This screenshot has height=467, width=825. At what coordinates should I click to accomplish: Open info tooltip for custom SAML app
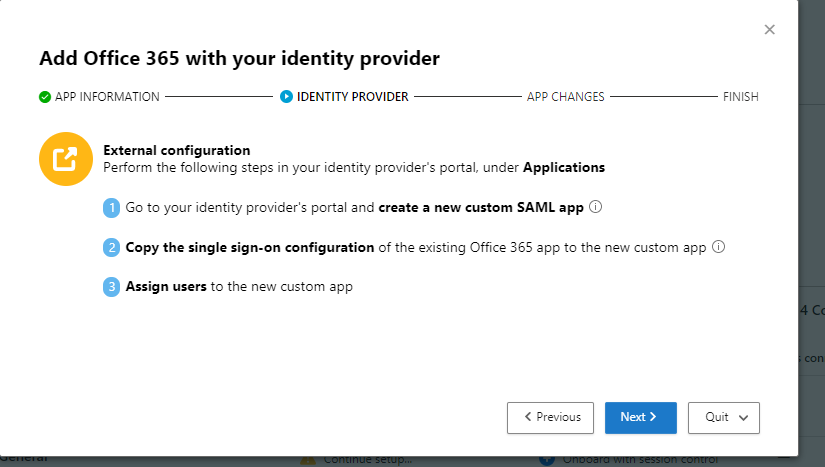(x=595, y=208)
